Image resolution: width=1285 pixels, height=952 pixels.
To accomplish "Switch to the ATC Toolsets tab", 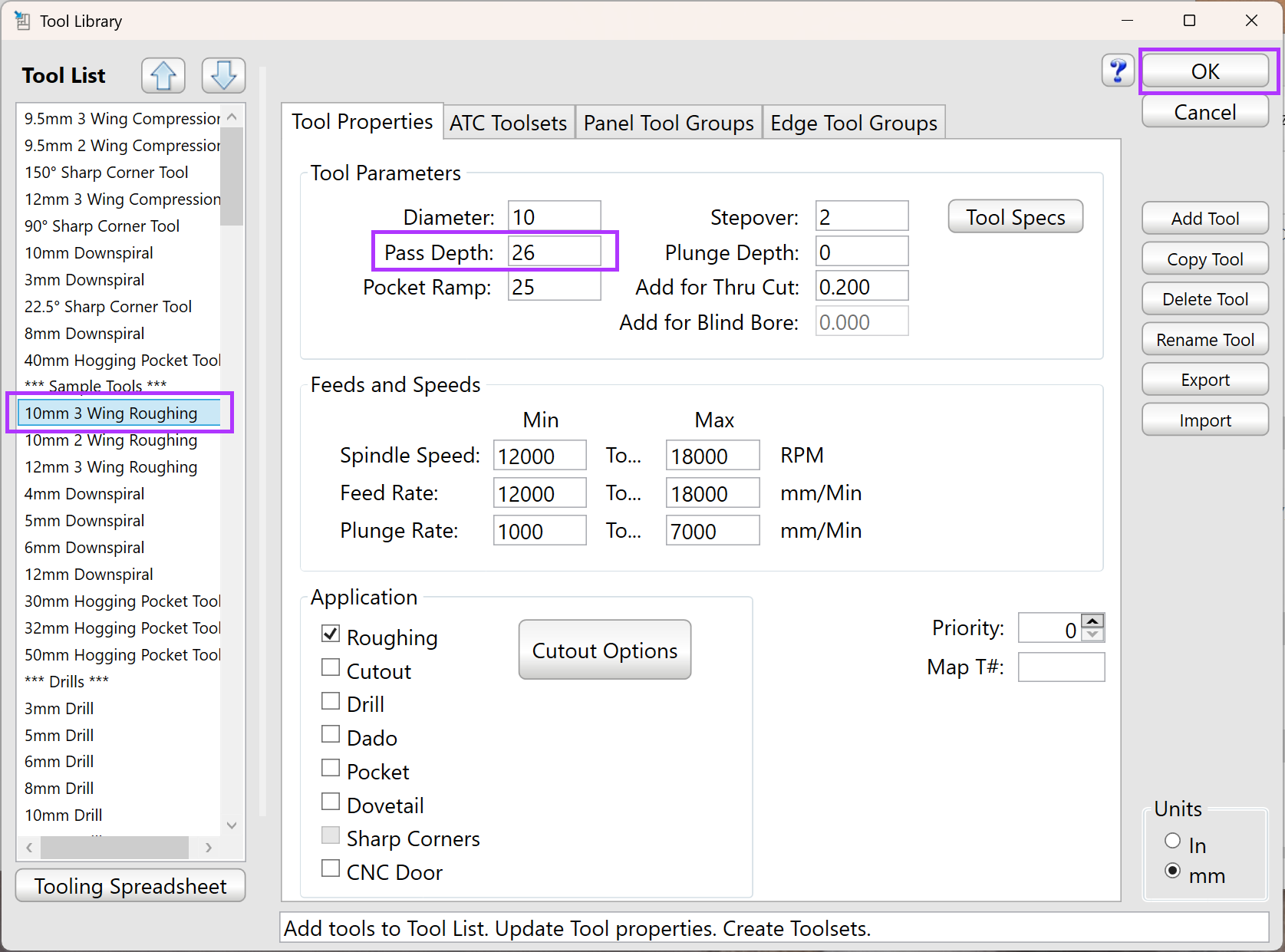I will pos(508,123).
